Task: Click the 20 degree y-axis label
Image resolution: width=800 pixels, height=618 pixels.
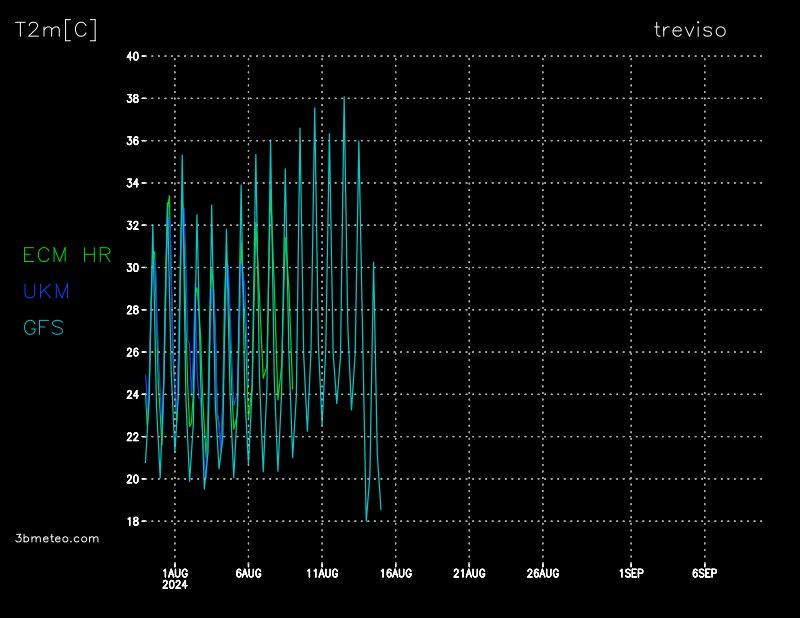Action: (x=132, y=480)
